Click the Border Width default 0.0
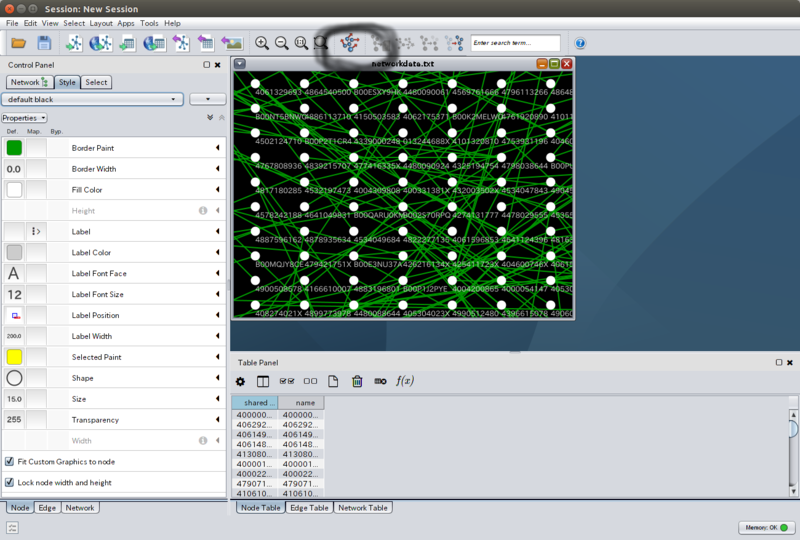Image resolution: width=800 pixels, height=540 pixels. 14,169
